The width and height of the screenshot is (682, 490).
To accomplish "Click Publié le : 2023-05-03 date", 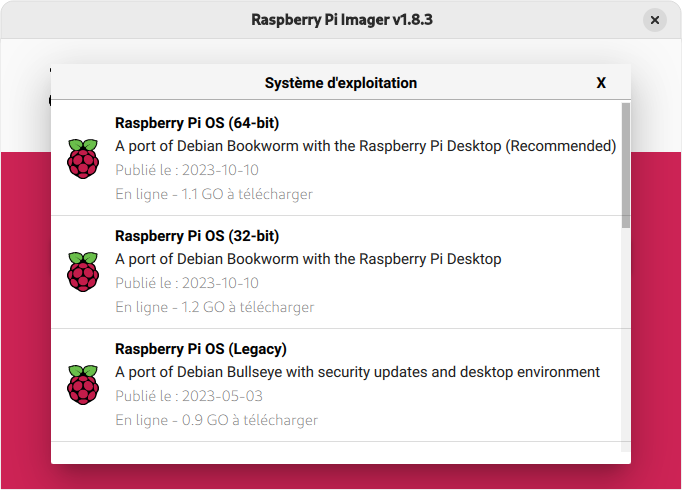I will 189,396.
